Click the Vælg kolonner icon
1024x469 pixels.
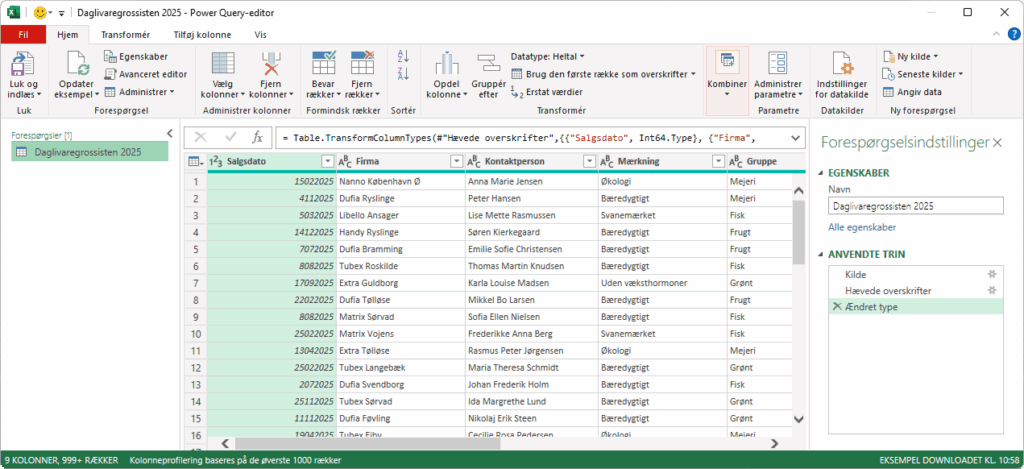223,63
